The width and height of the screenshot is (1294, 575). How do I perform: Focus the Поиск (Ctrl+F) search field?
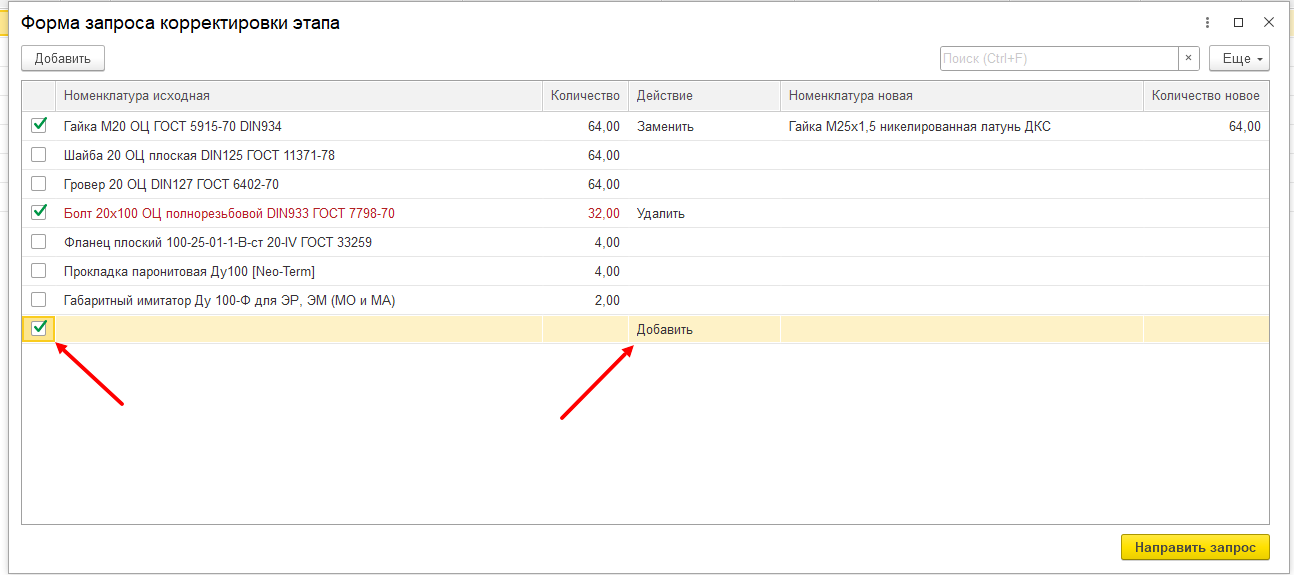click(1059, 58)
